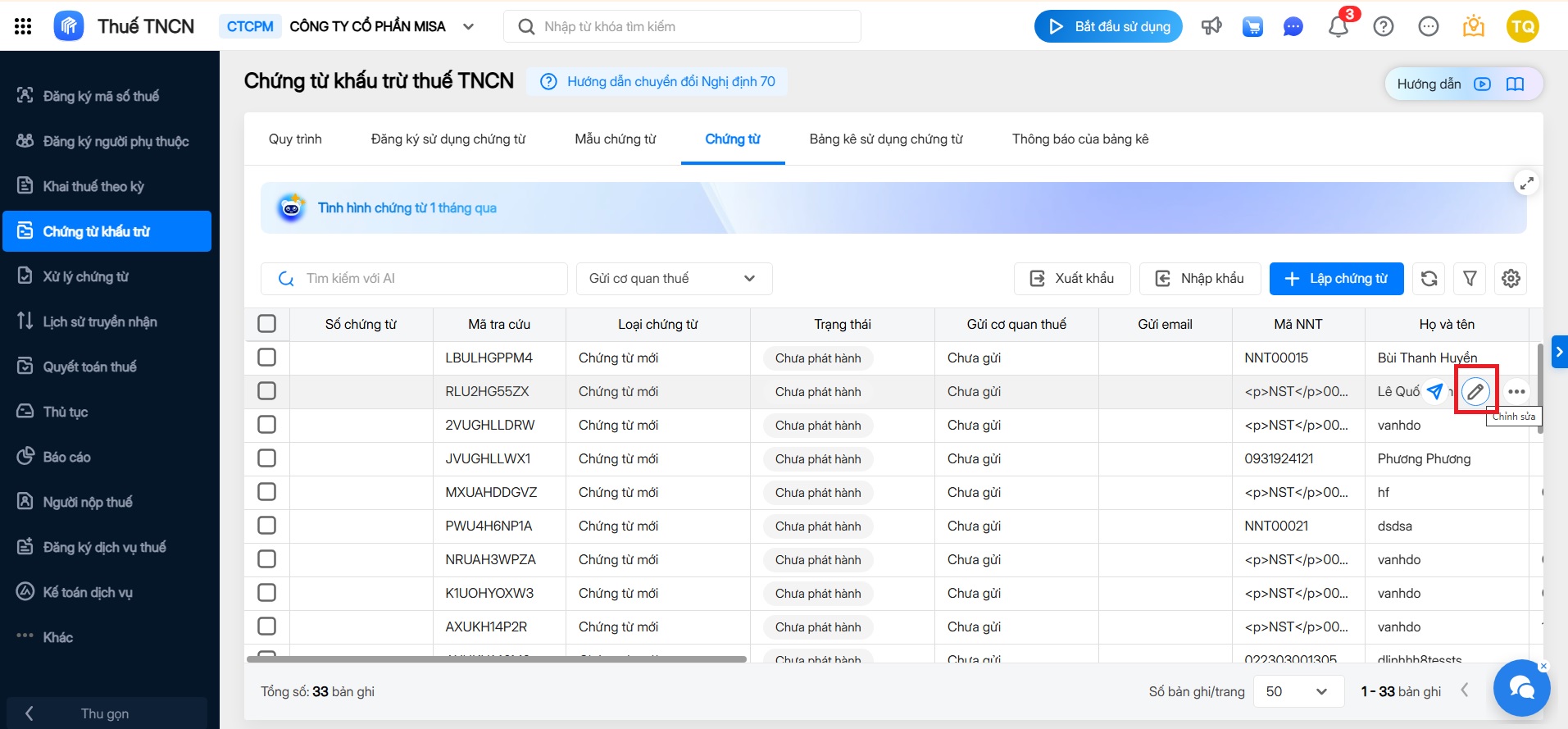Change records per page dropdown showing 50
Image resolution: width=1568 pixels, height=729 pixels.
pos(1298,691)
